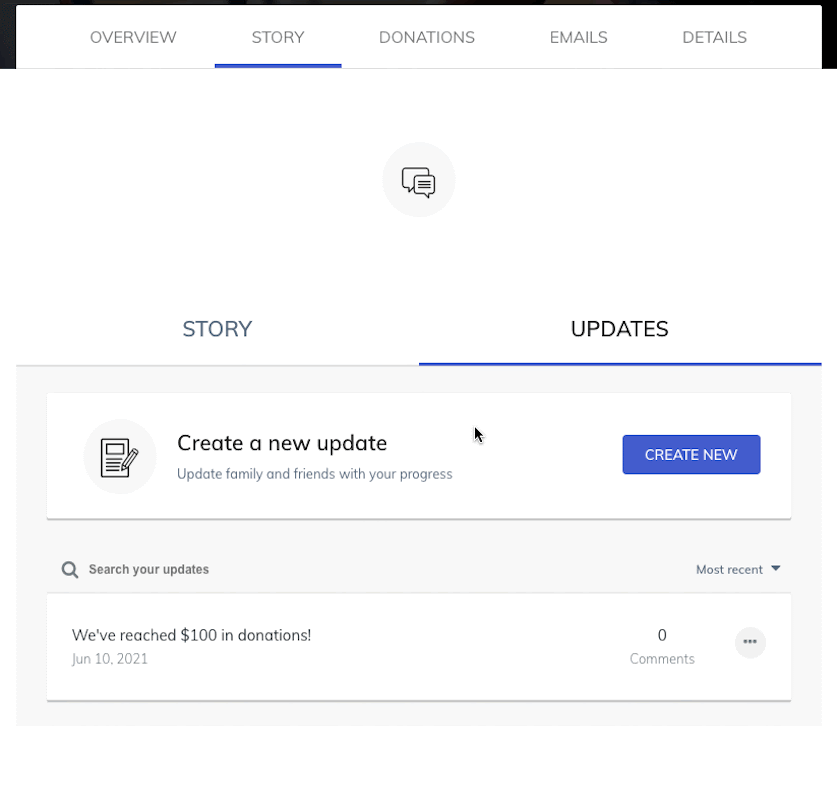Open the We've reached $100 in donations update
Viewport: 837px width, 788px height.
(191, 635)
